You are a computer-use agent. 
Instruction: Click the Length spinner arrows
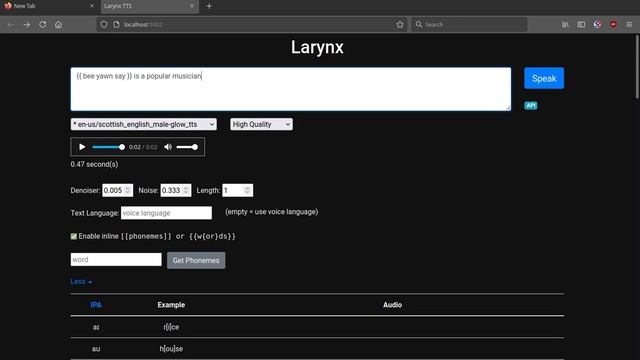248,190
